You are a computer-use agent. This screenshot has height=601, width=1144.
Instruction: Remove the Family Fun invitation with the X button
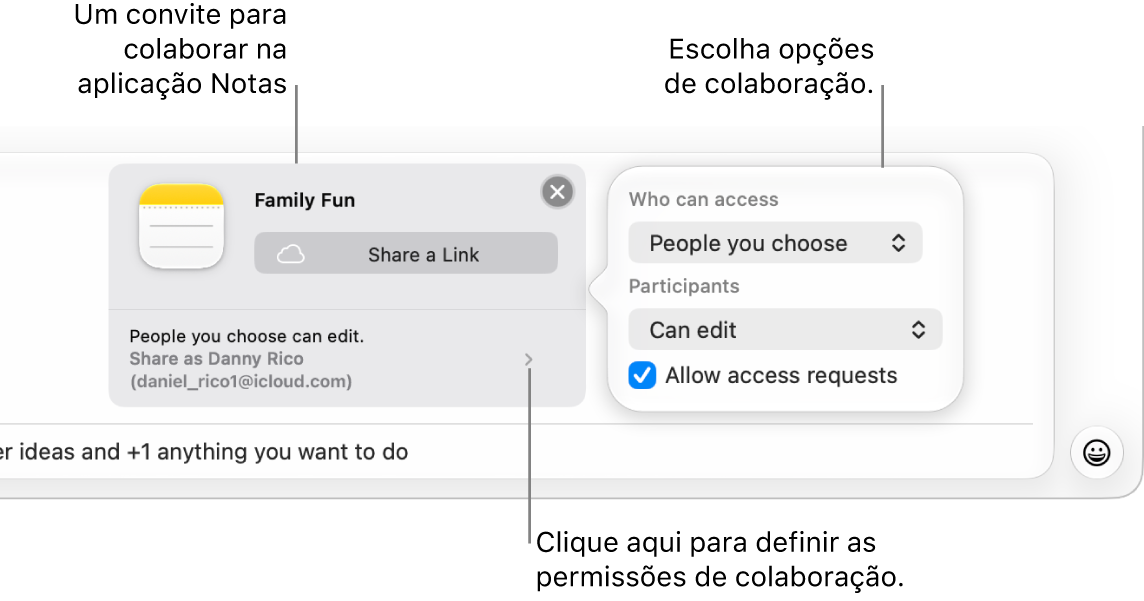(557, 192)
